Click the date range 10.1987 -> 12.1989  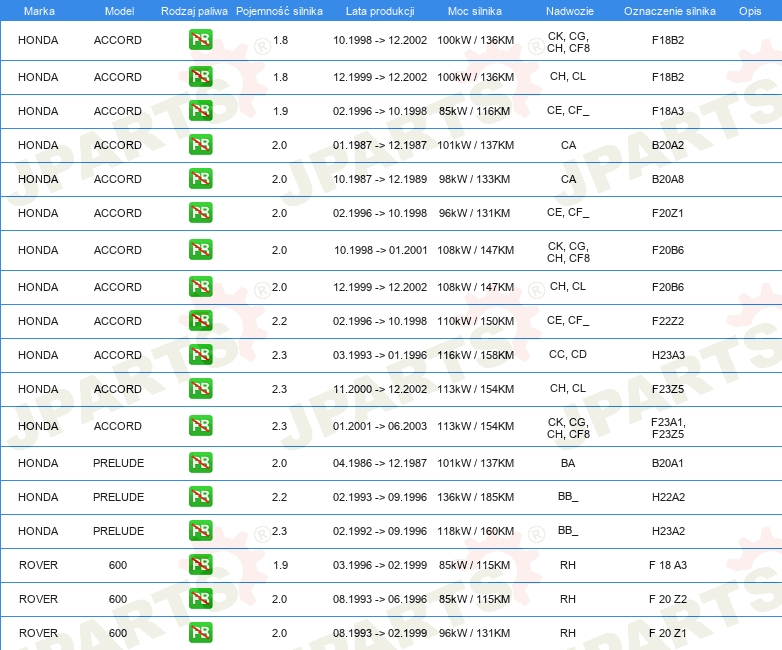[x=380, y=179]
